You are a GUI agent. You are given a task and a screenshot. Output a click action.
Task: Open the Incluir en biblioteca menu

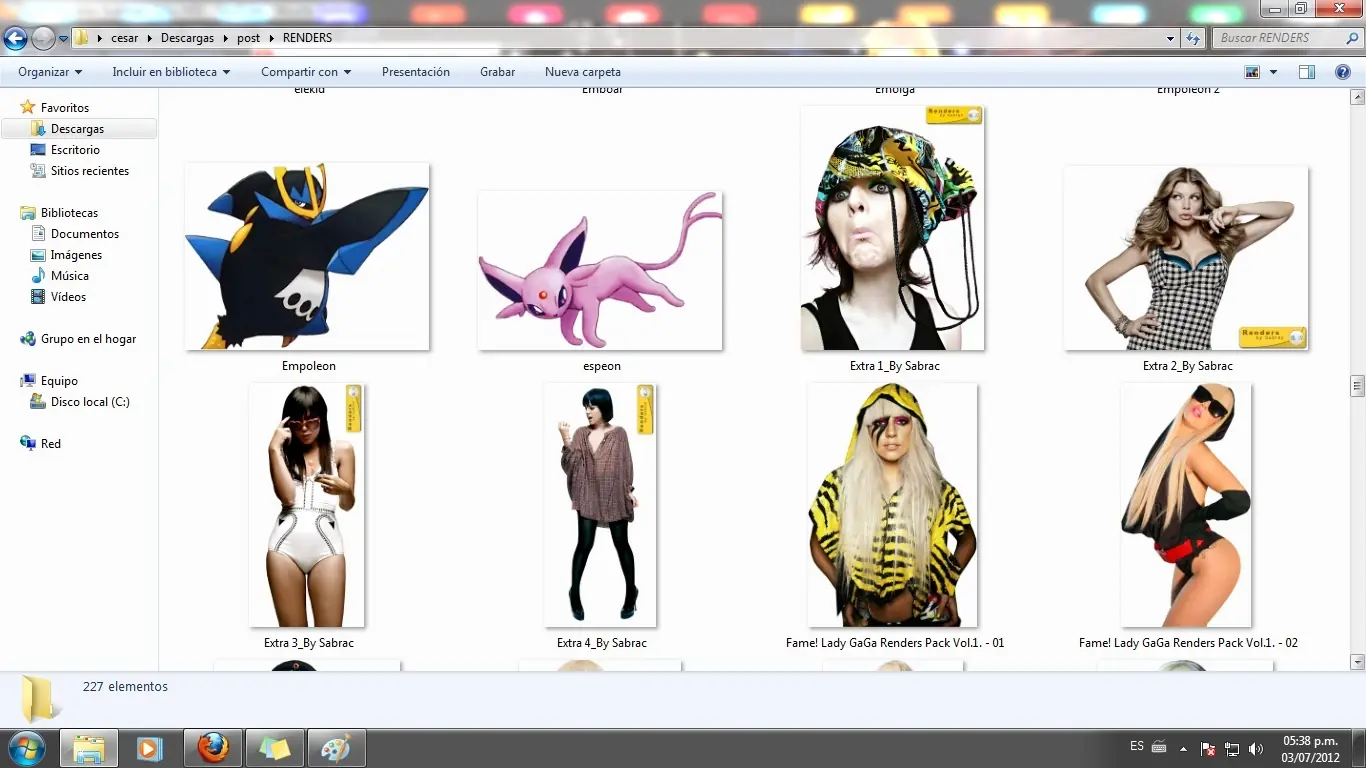click(x=171, y=72)
